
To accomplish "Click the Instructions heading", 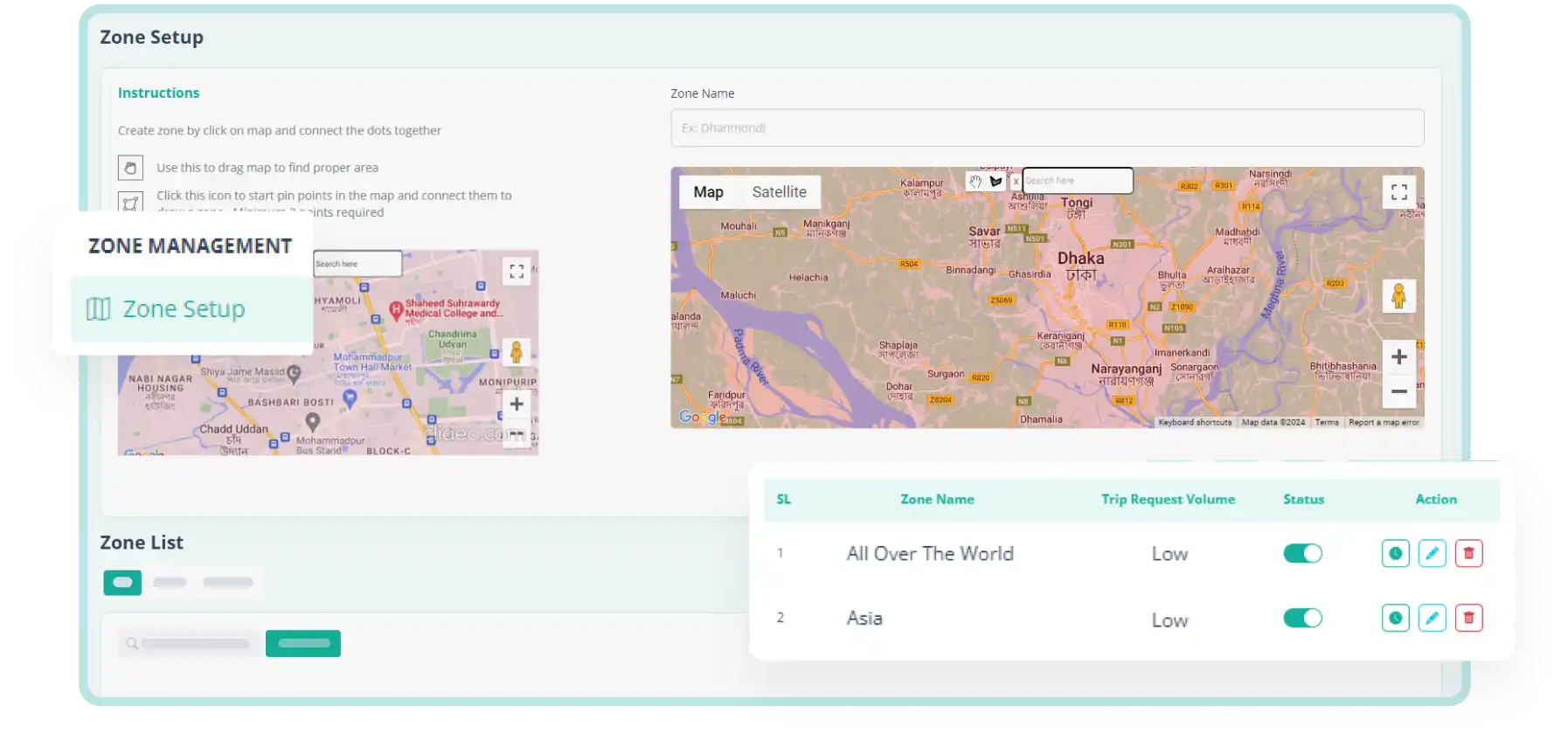I will (x=158, y=93).
